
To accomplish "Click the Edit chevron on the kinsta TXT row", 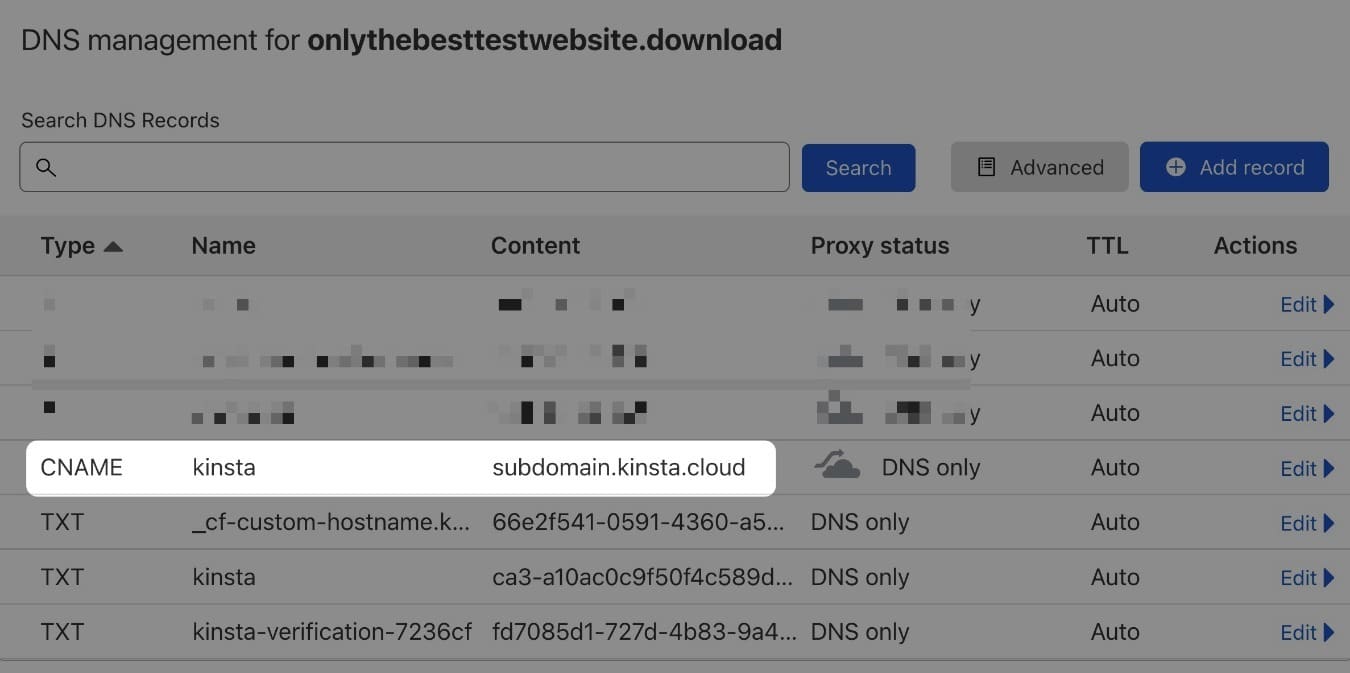I will (x=1331, y=578).
